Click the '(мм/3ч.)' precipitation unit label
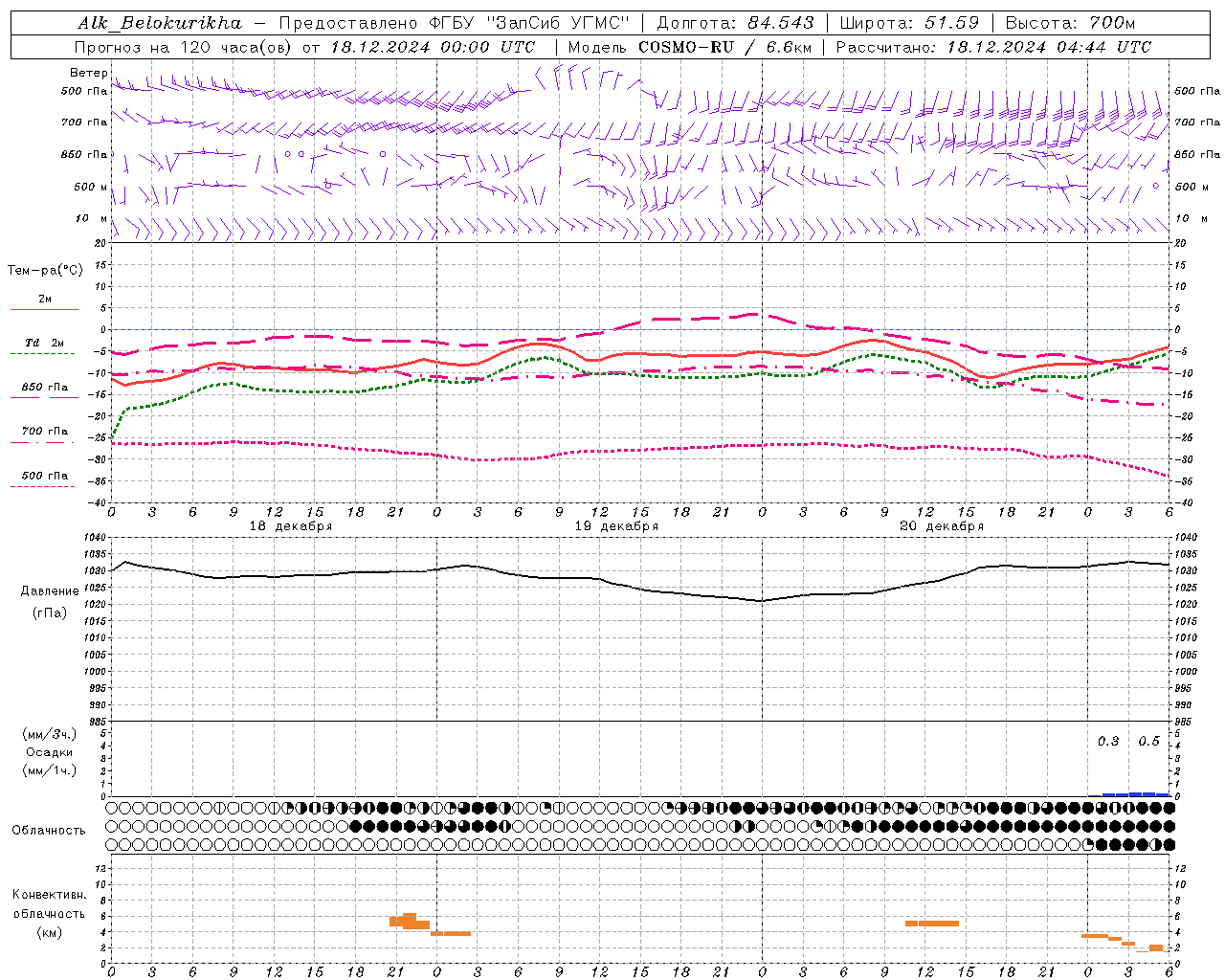The width and height of the screenshot is (1225, 980). pos(50,734)
